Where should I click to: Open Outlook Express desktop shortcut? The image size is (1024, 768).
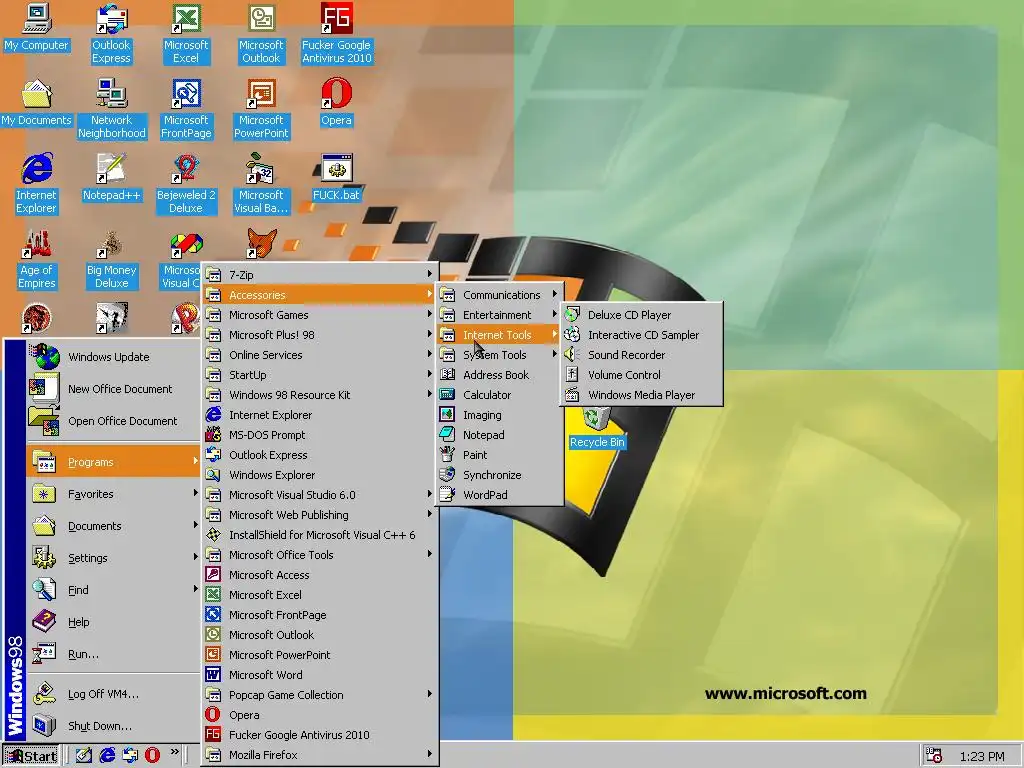[111, 34]
